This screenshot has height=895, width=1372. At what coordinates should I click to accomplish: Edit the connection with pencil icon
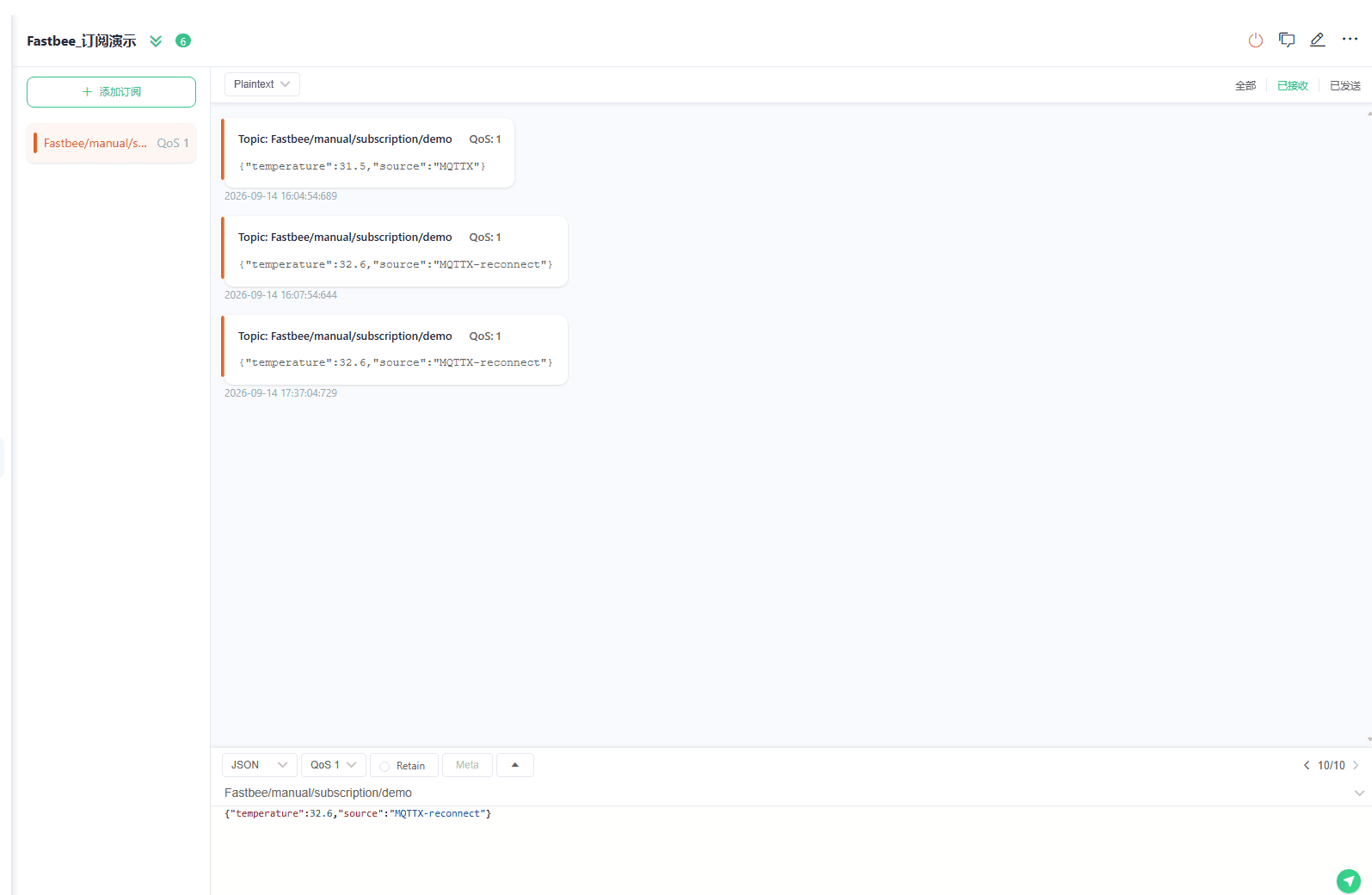(x=1318, y=40)
